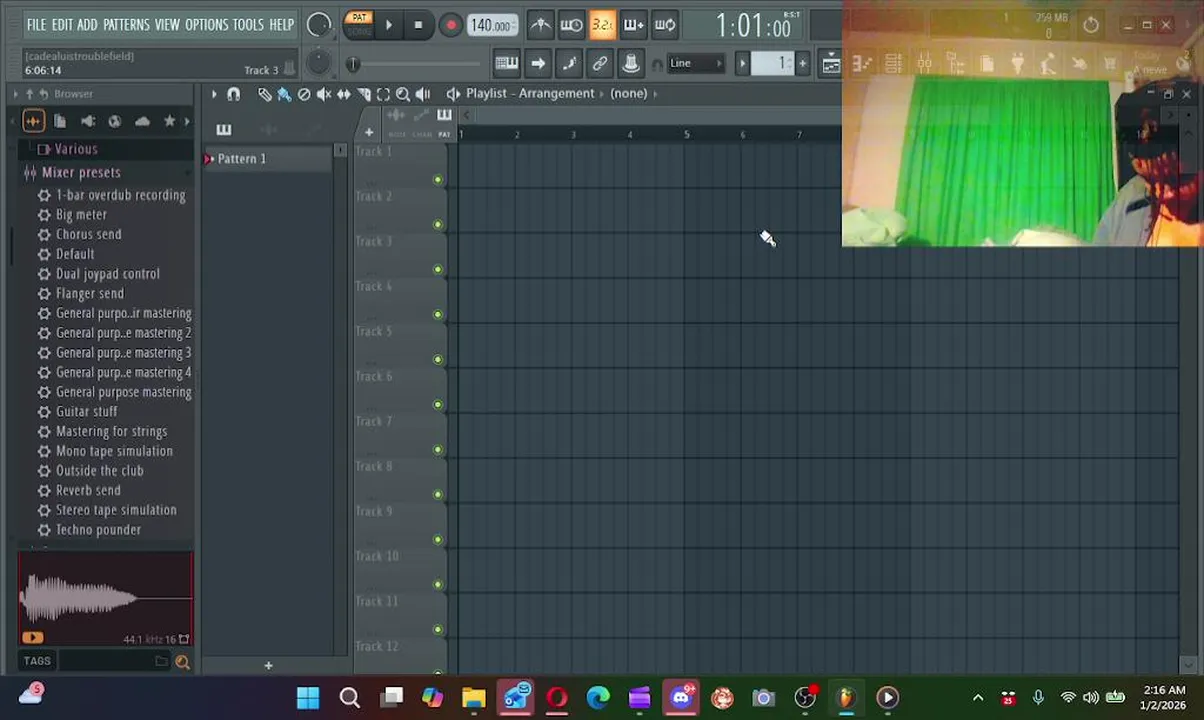
Task: Click the browser search magnifier
Action: click(182, 661)
